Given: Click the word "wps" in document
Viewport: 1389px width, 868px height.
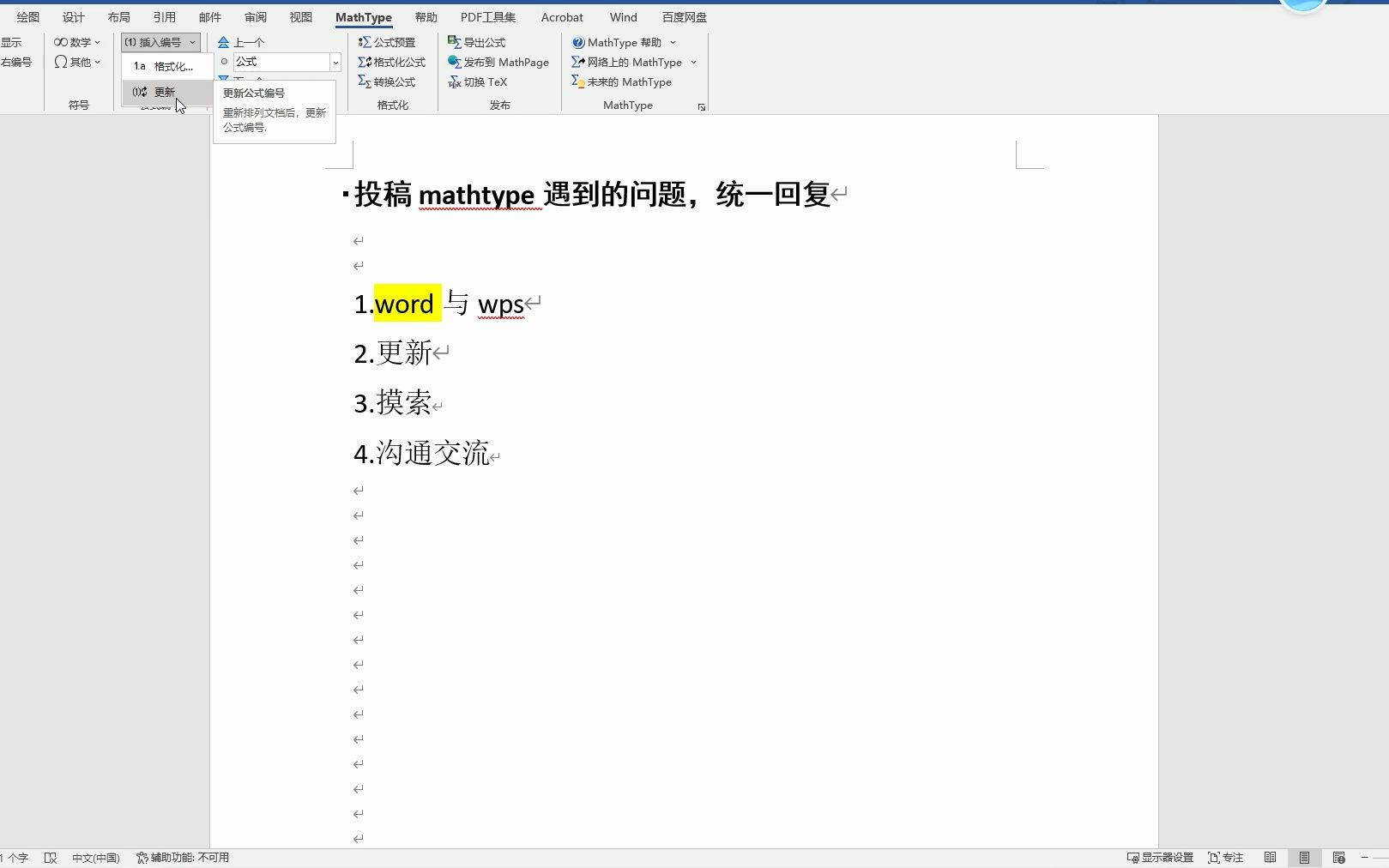Looking at the screenshot, I should tap(501, 304).
